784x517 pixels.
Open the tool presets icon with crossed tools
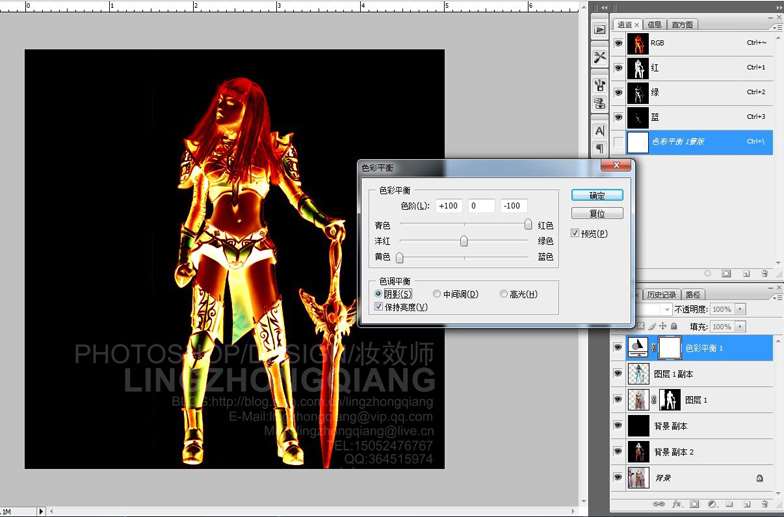(599, 57)
